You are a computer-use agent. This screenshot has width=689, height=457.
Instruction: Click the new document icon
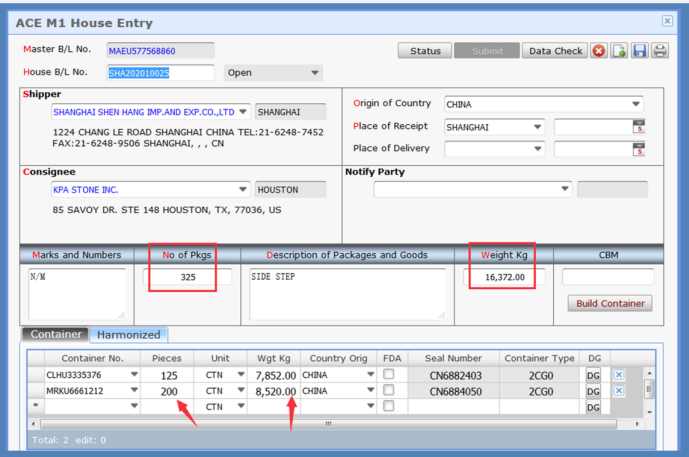[x=619, y=51]
